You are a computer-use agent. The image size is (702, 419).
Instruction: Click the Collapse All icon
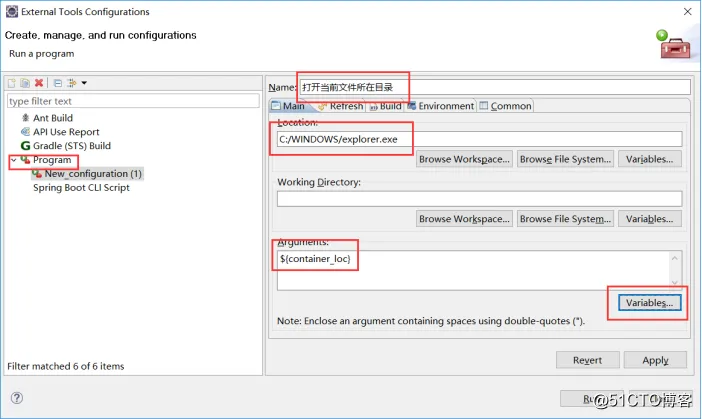[x=58, y=83]
